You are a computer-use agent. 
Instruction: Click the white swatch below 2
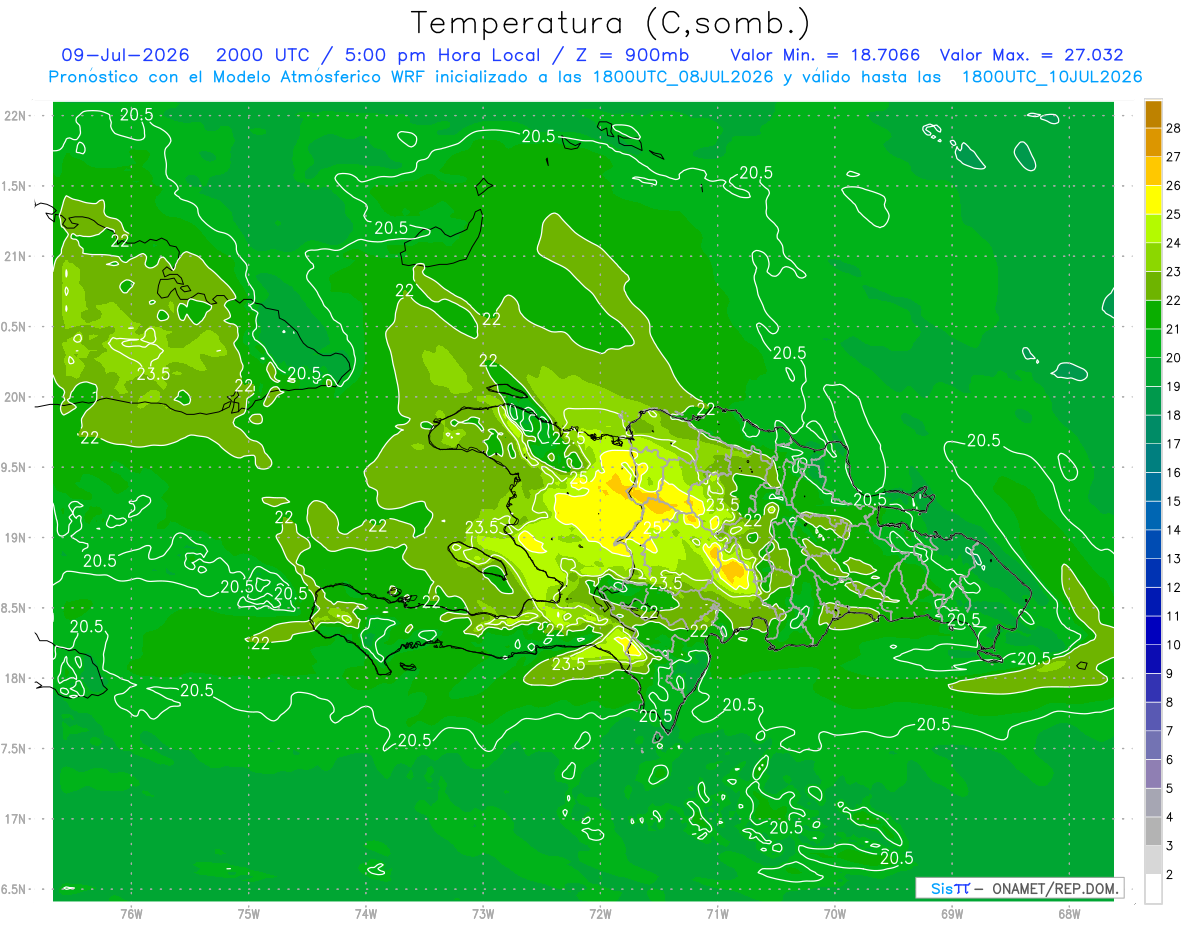[x=1153, y=889]
